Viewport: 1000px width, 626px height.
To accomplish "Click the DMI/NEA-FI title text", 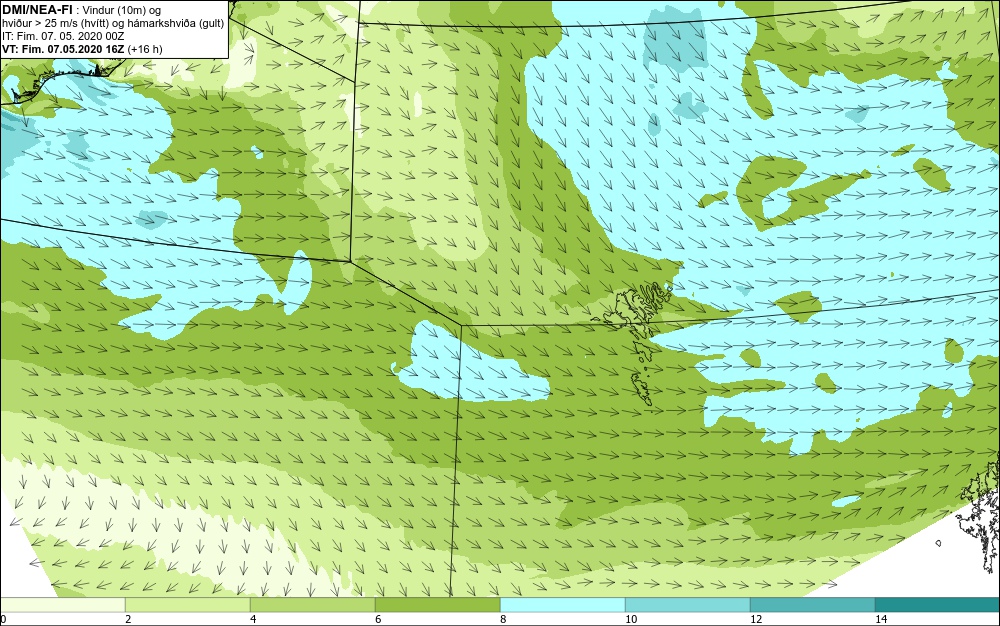I will [x=37, y=10].
